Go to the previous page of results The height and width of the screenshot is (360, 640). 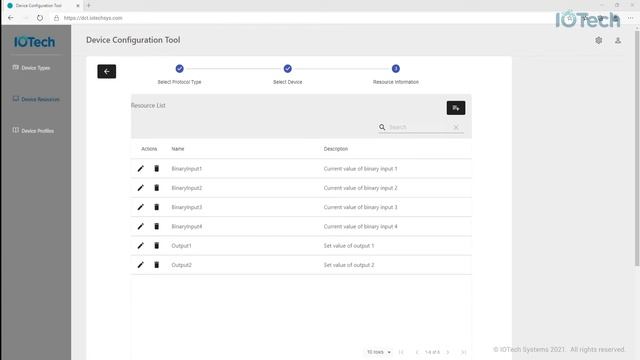pos(417,352)
